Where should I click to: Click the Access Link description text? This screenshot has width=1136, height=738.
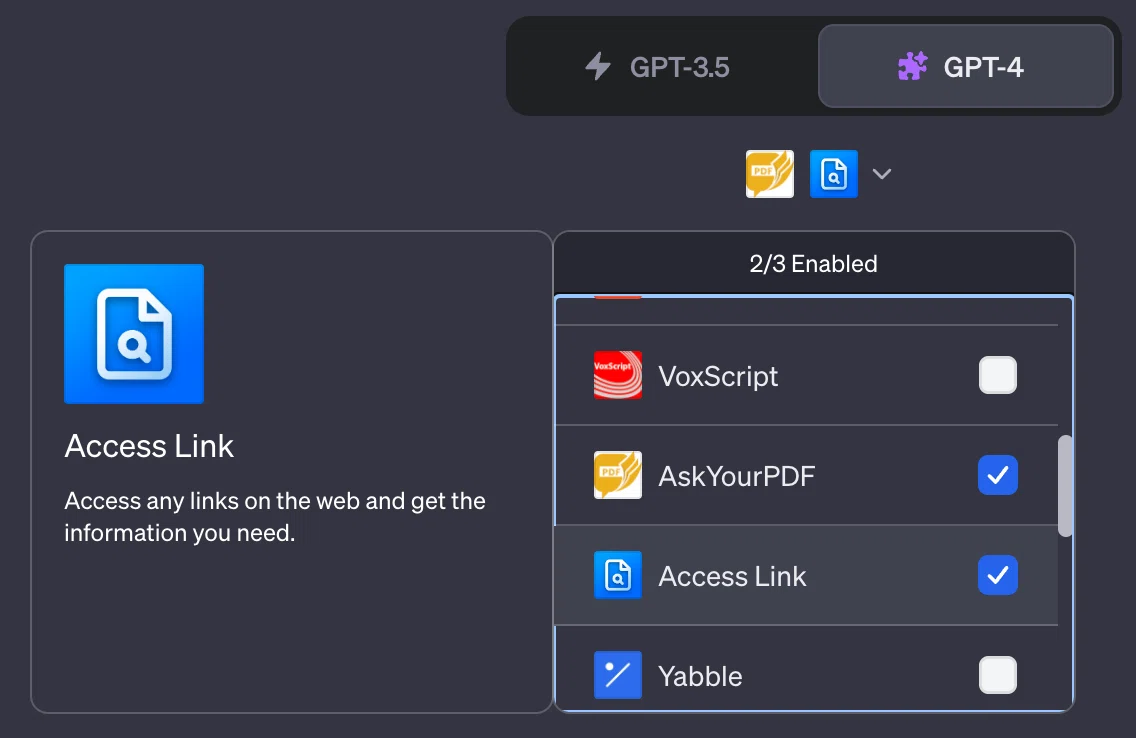click(275, 517)
